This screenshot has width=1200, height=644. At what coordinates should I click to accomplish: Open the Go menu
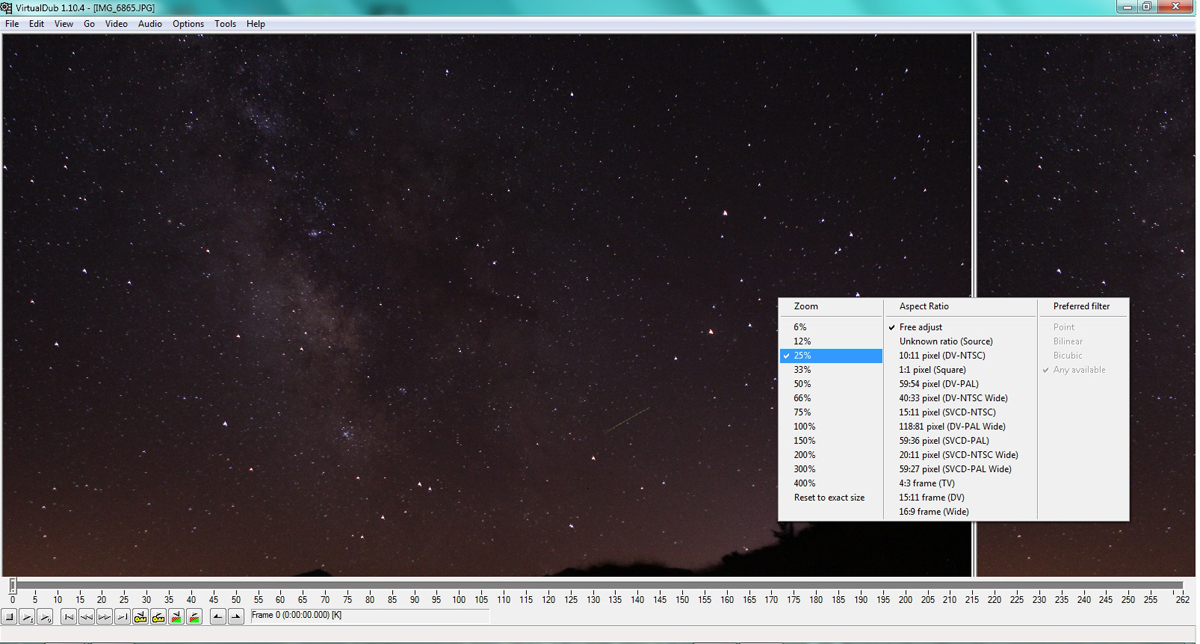(89, 24)
